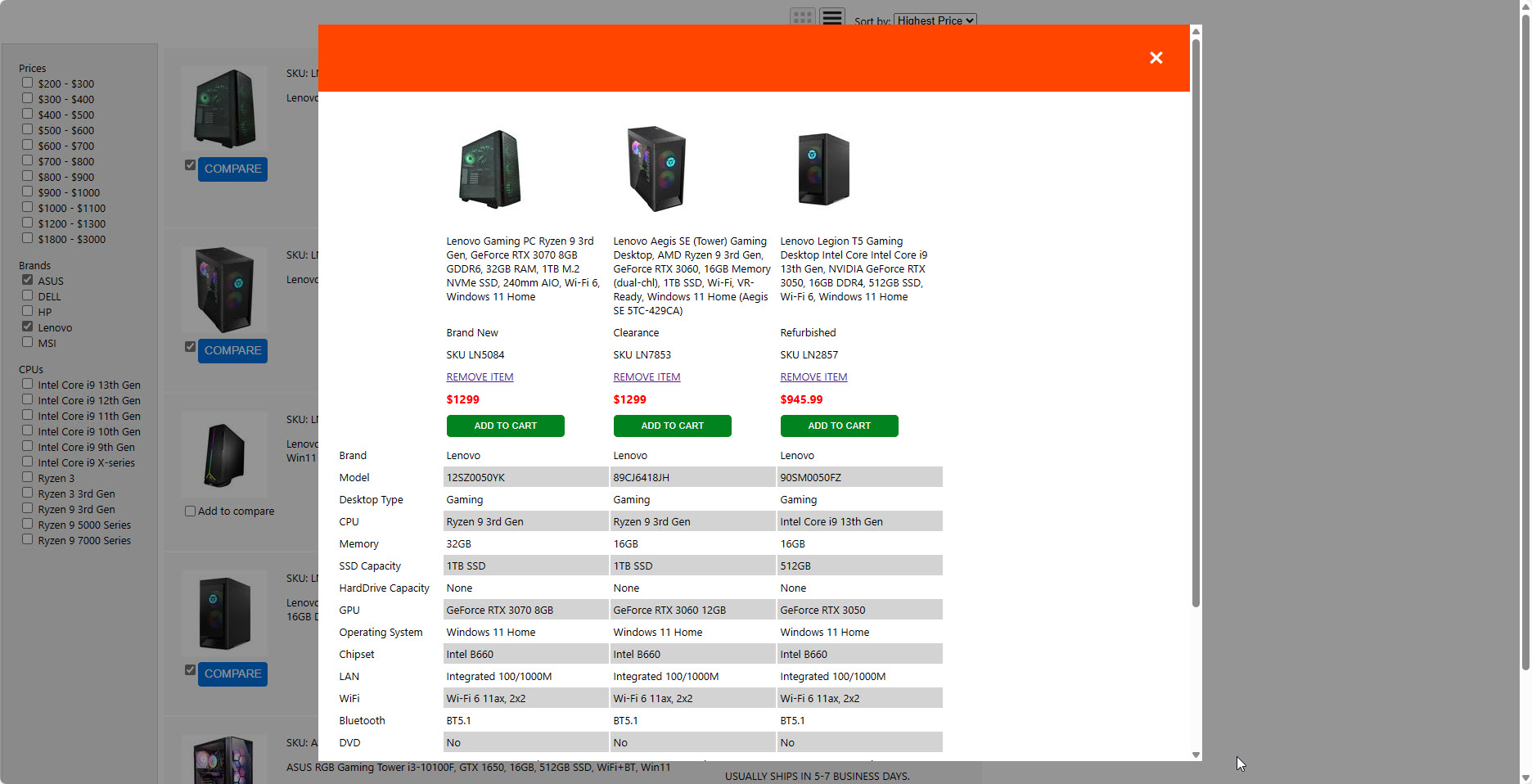This screenshot has height=784, width=1532.
Task: Remove item SKU LN5084 from comparison
Action: (x=480, y=377)
